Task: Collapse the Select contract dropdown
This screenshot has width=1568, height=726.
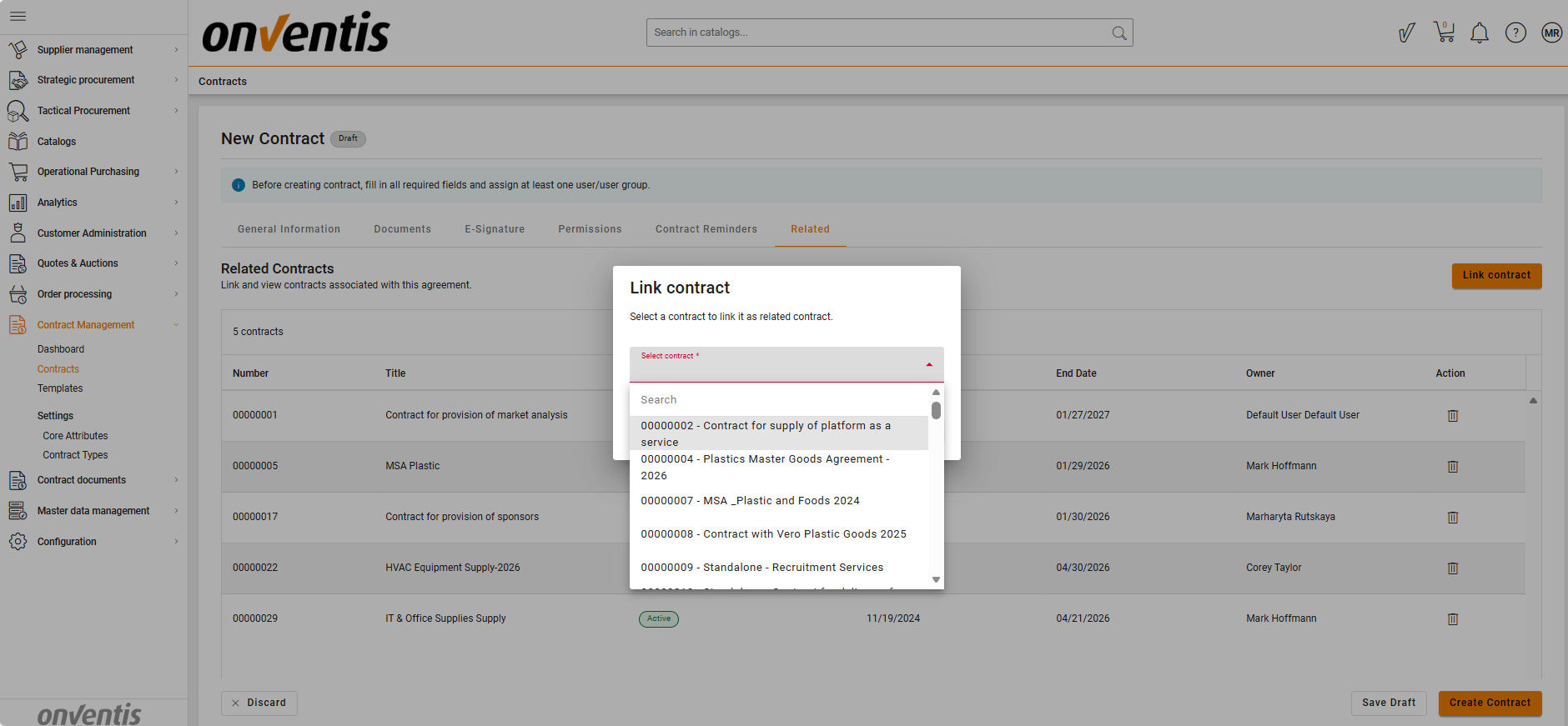Action: (928, 365)
